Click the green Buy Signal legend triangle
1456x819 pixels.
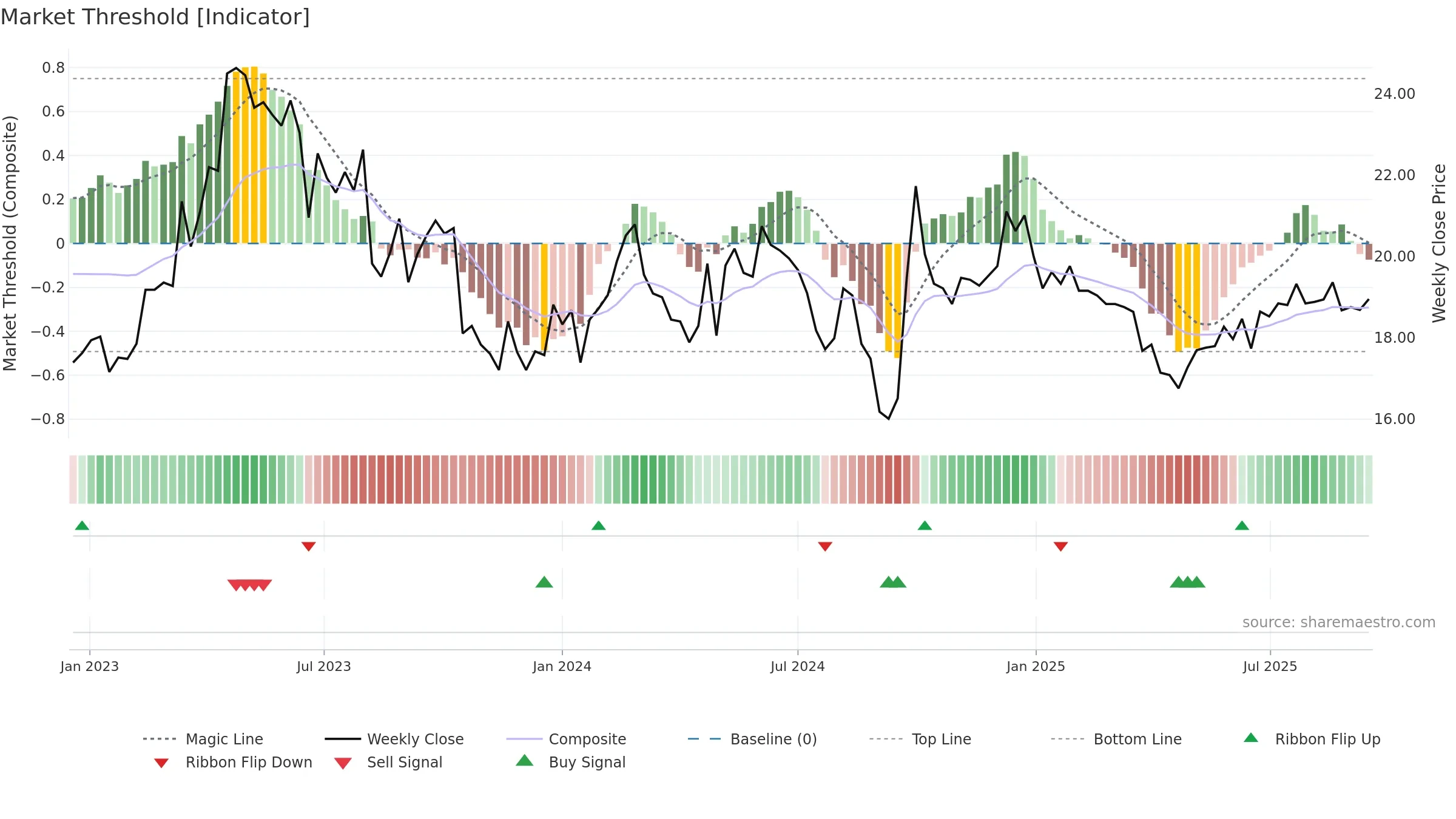pos(525,760)
